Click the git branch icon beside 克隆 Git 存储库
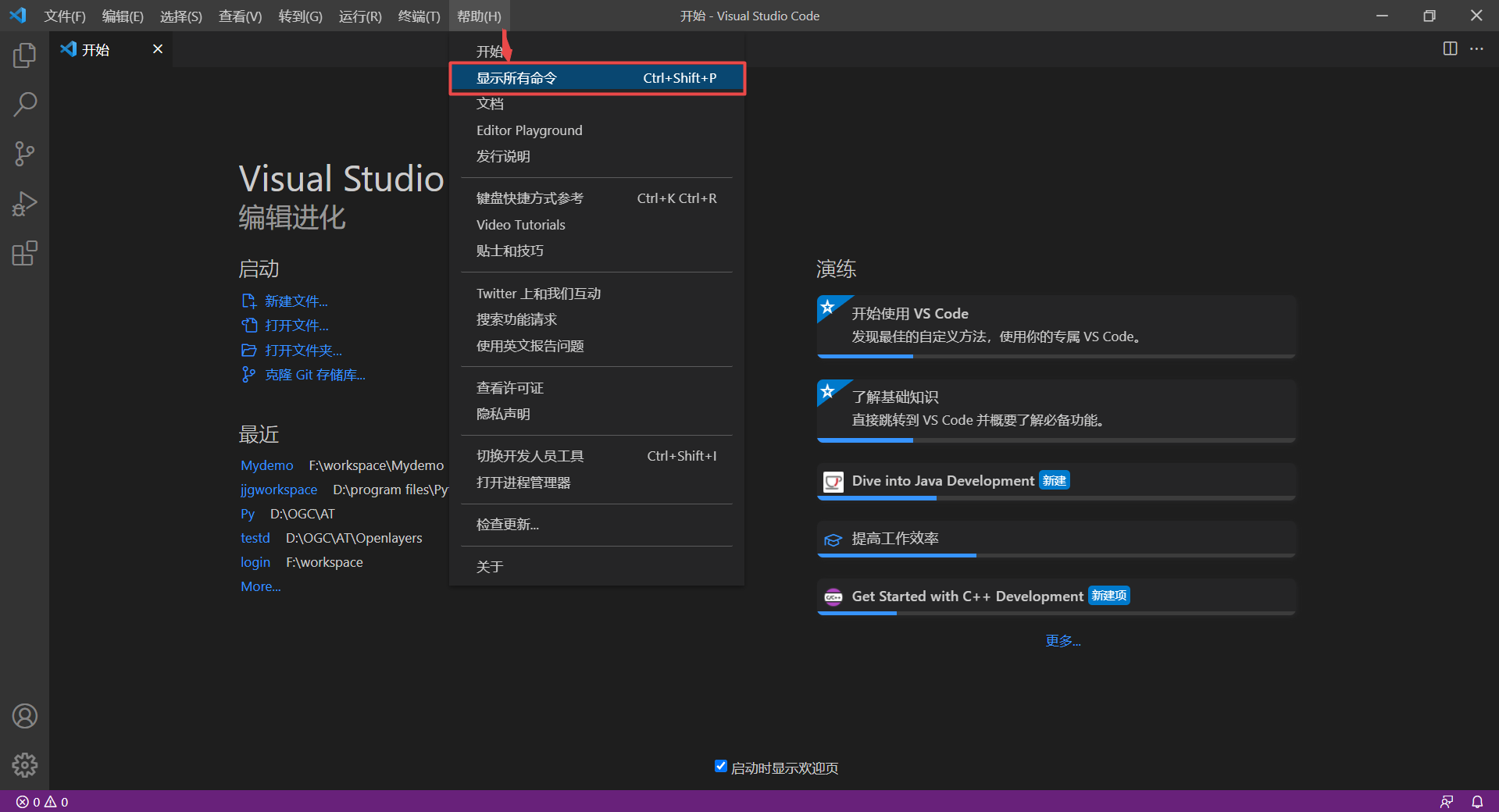 pyautogui.click(x=249, y=375)
